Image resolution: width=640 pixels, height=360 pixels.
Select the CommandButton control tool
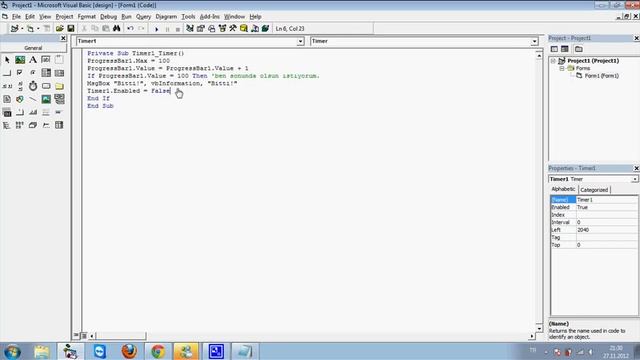pyautogui.click(x=7, y=73)
